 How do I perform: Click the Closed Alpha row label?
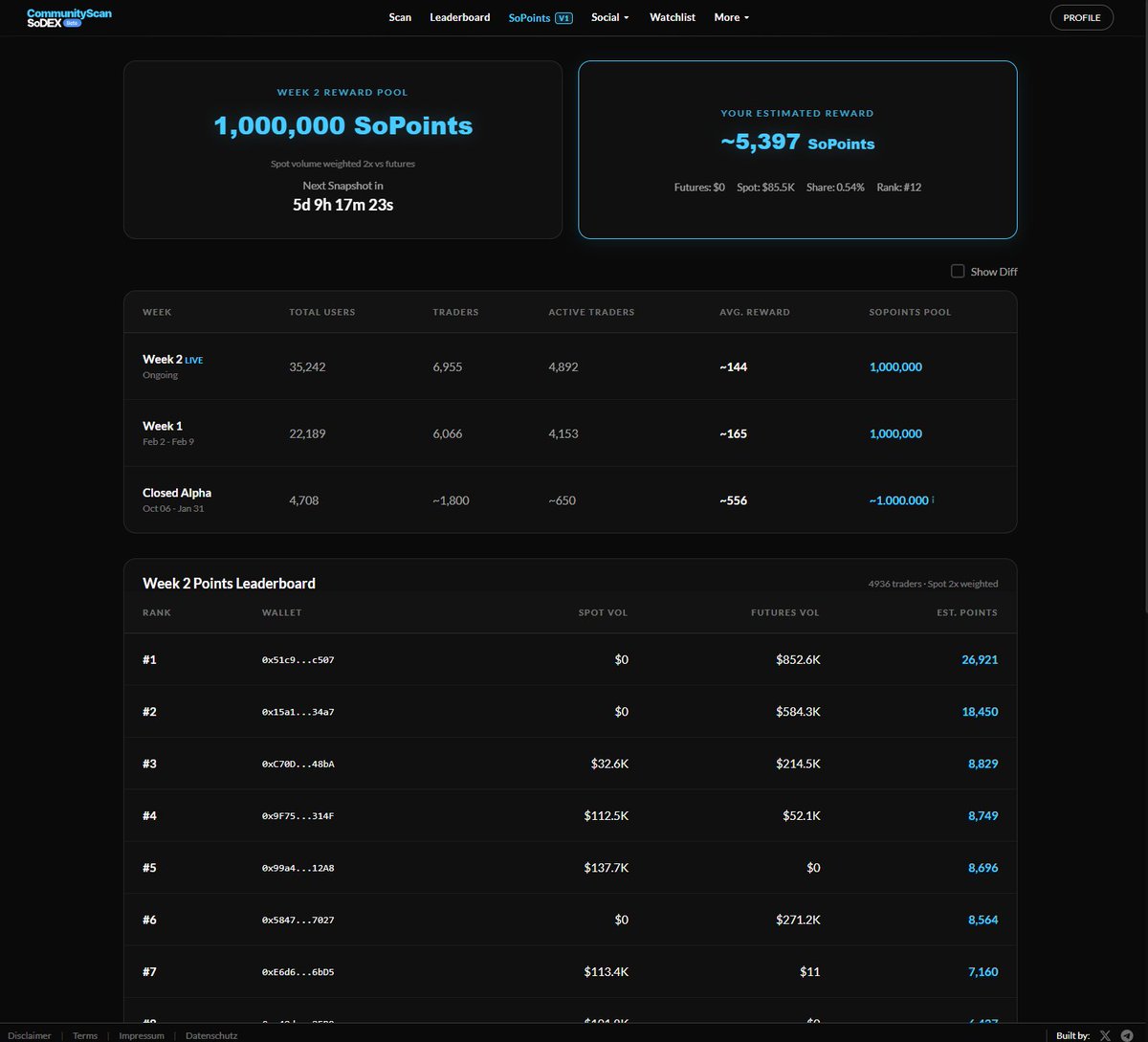click(x=177, y=493)
